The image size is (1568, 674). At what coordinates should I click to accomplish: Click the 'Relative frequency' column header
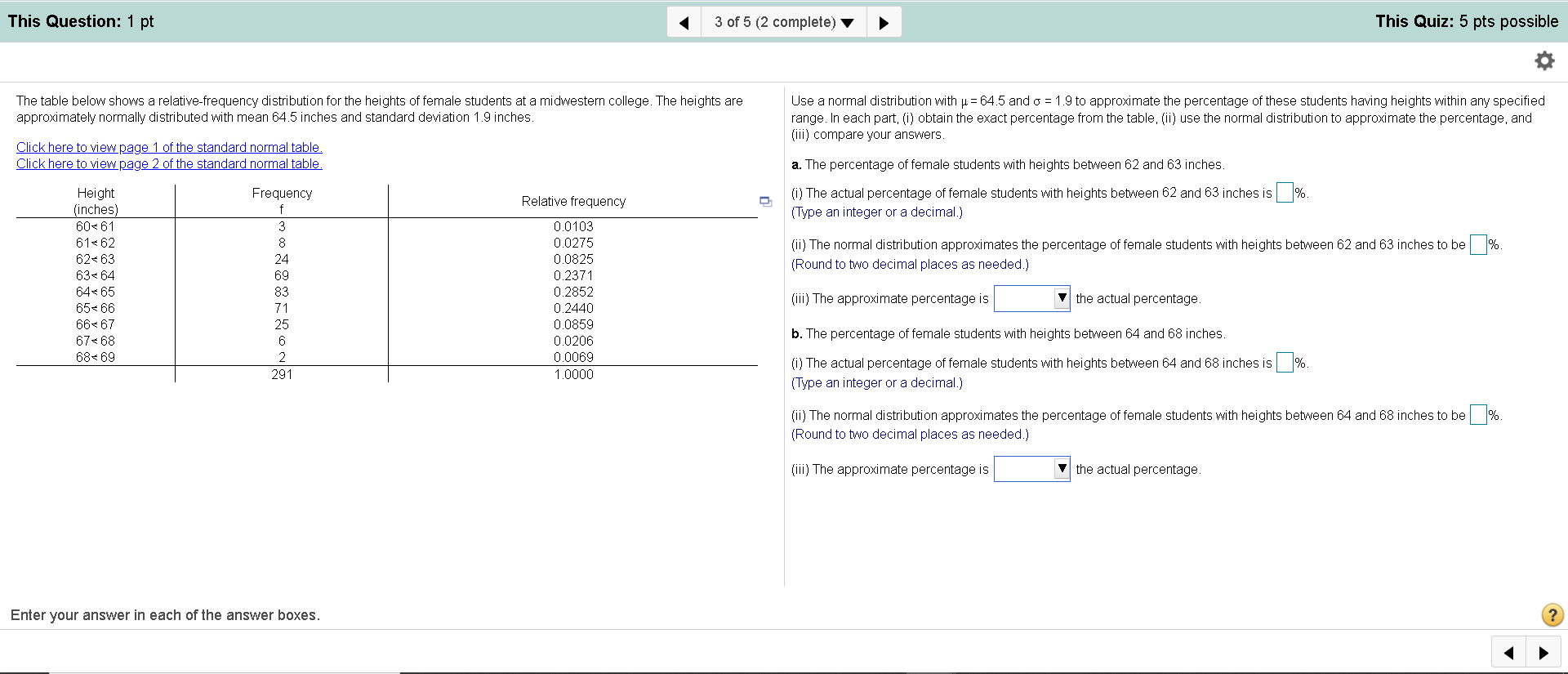point(573,201)
